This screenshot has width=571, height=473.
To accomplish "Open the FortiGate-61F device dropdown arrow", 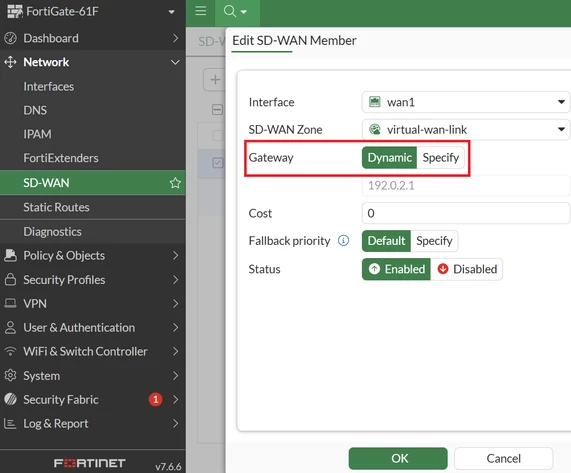I will tap(171, 12).
